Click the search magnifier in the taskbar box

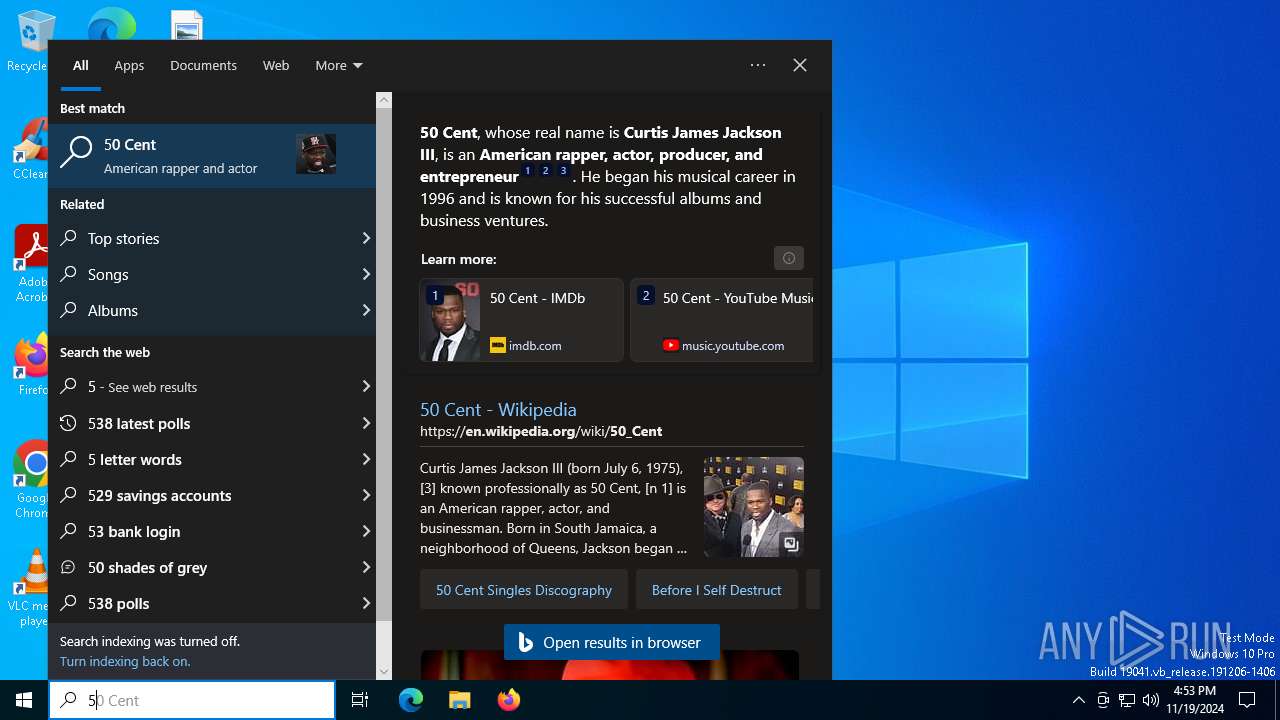pos(68,700)
